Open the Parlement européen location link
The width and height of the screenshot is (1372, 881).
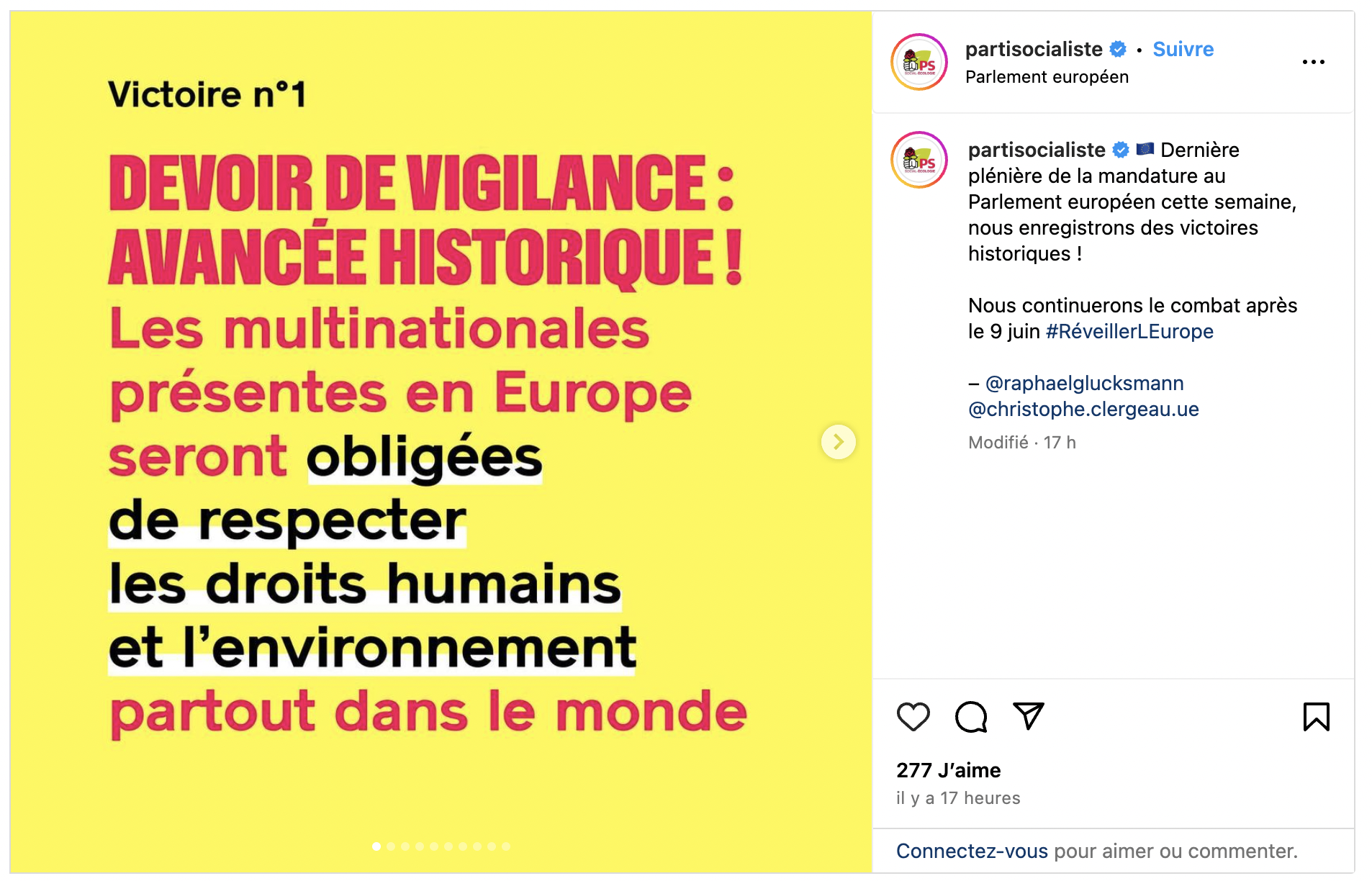[1047, 77]
